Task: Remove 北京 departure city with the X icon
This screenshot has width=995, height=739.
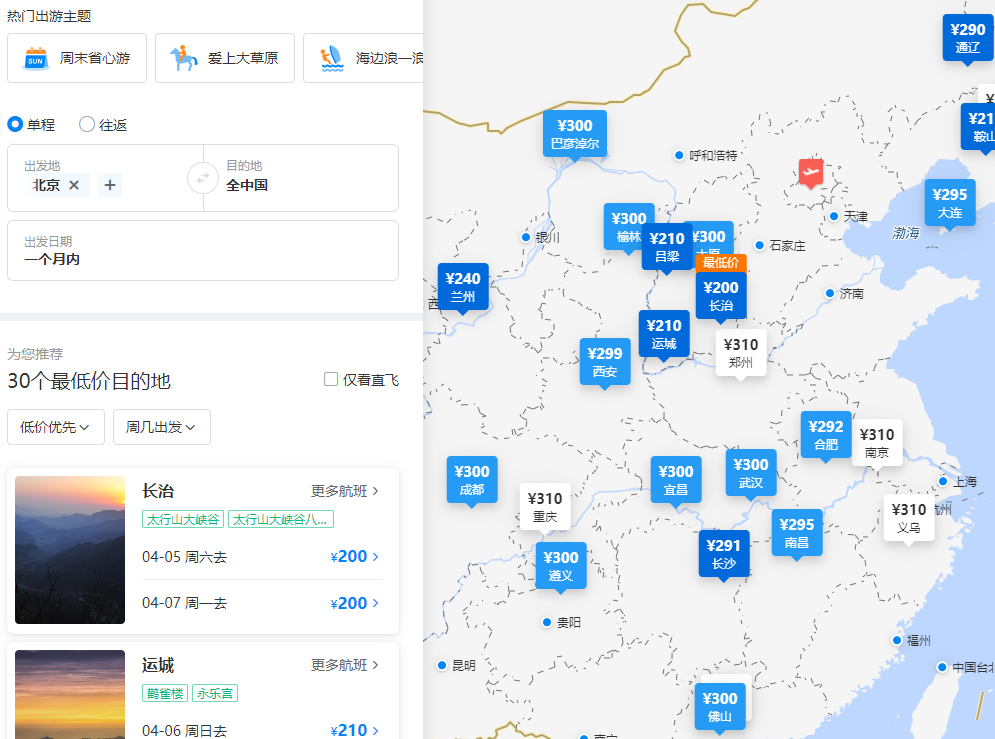Action: (74, 185)
